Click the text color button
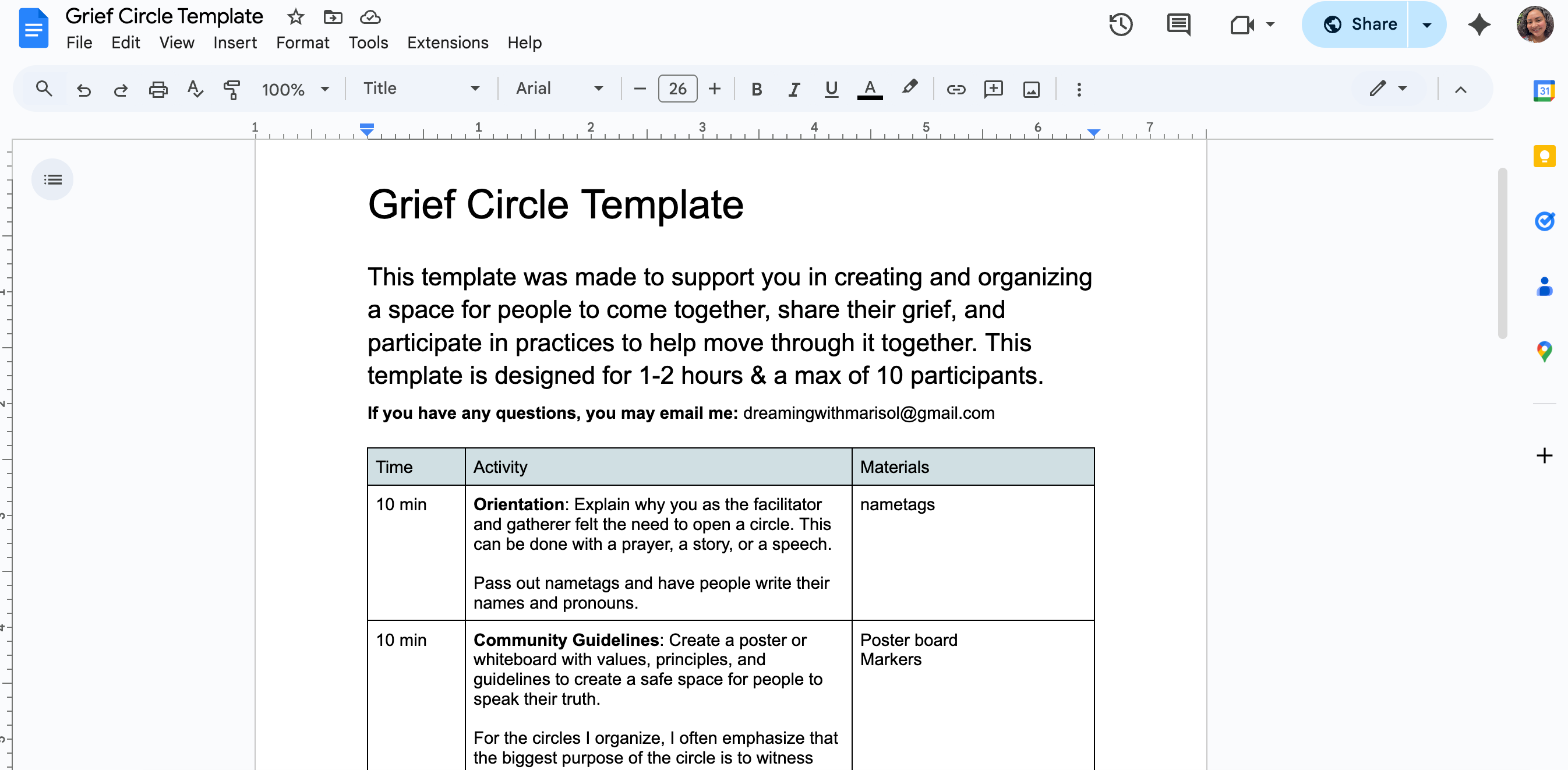The height and width of the screenshot is (770, 1568). coord(870,90)
